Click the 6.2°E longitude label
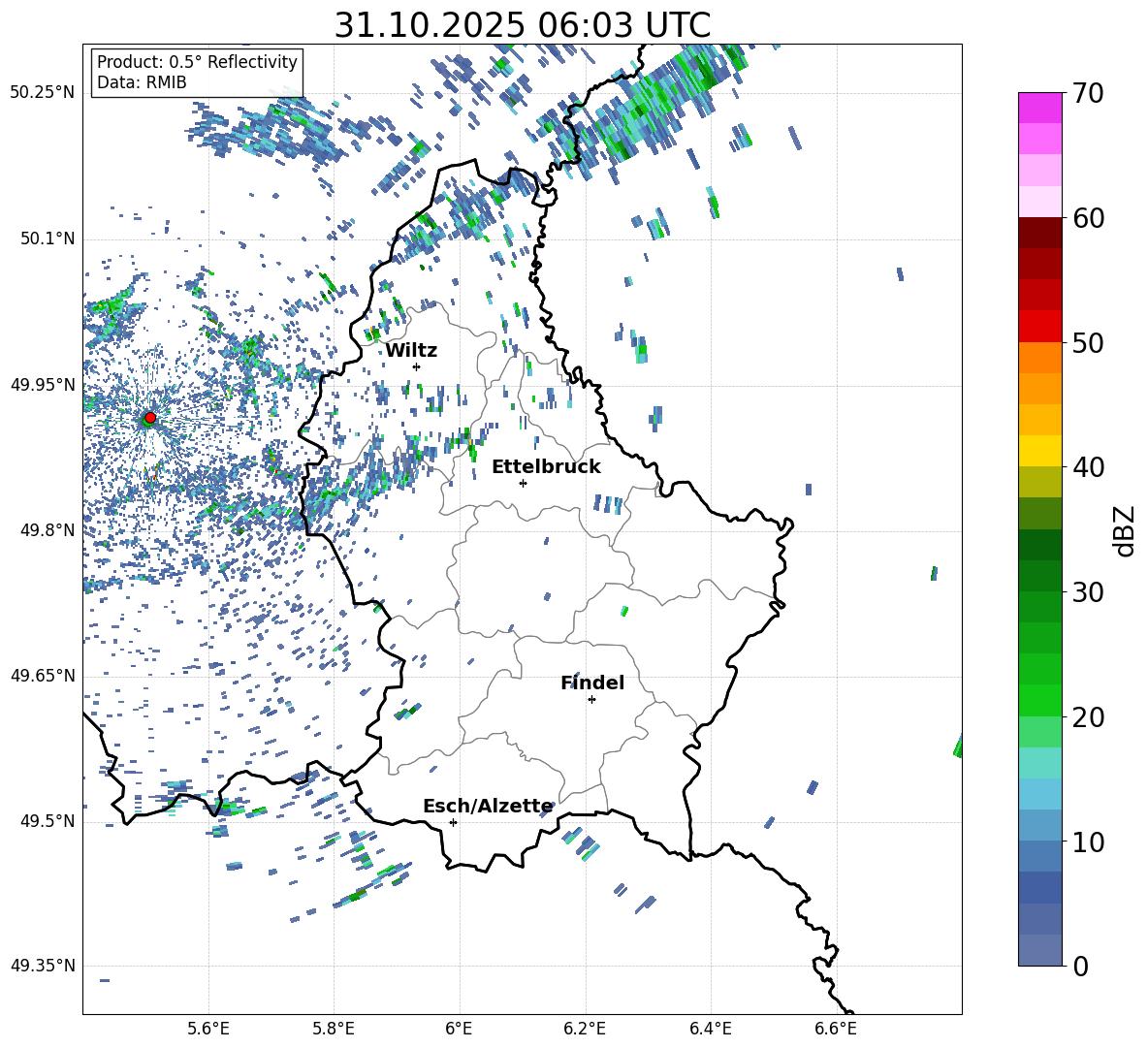 pyautogui.click(x=585, y=1029)
